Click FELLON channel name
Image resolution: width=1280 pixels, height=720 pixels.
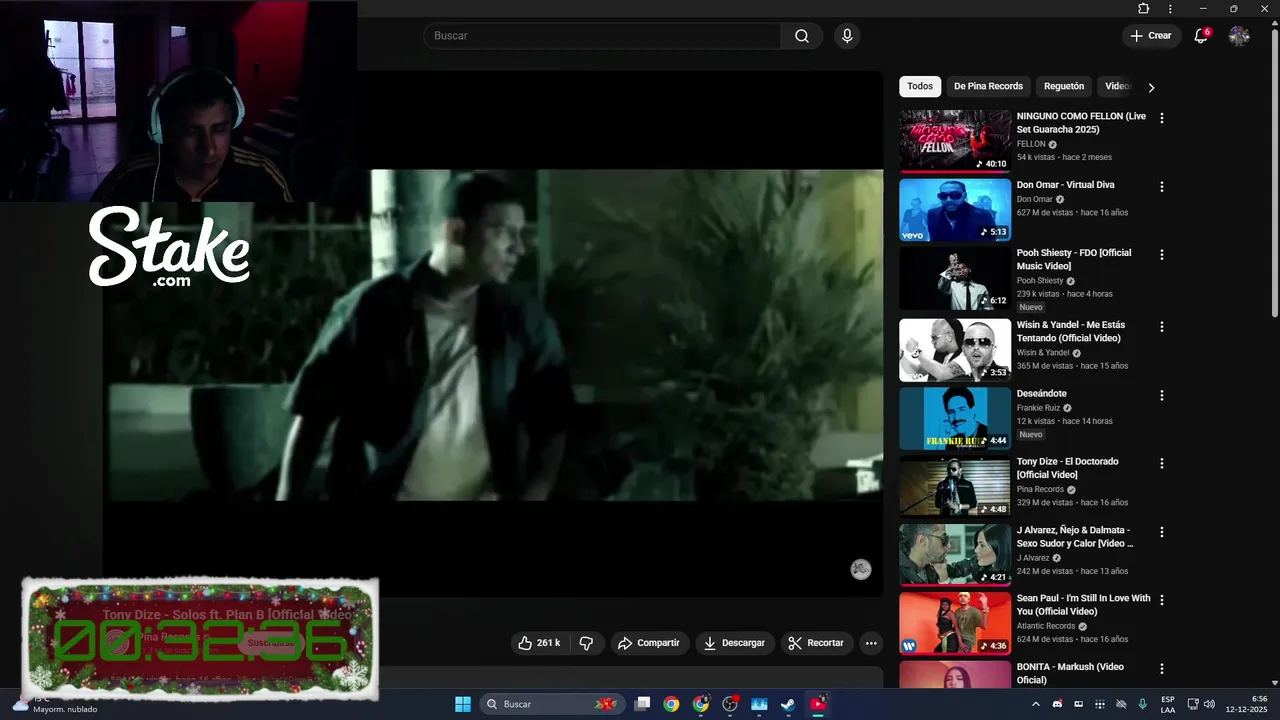coord(1031,144)
